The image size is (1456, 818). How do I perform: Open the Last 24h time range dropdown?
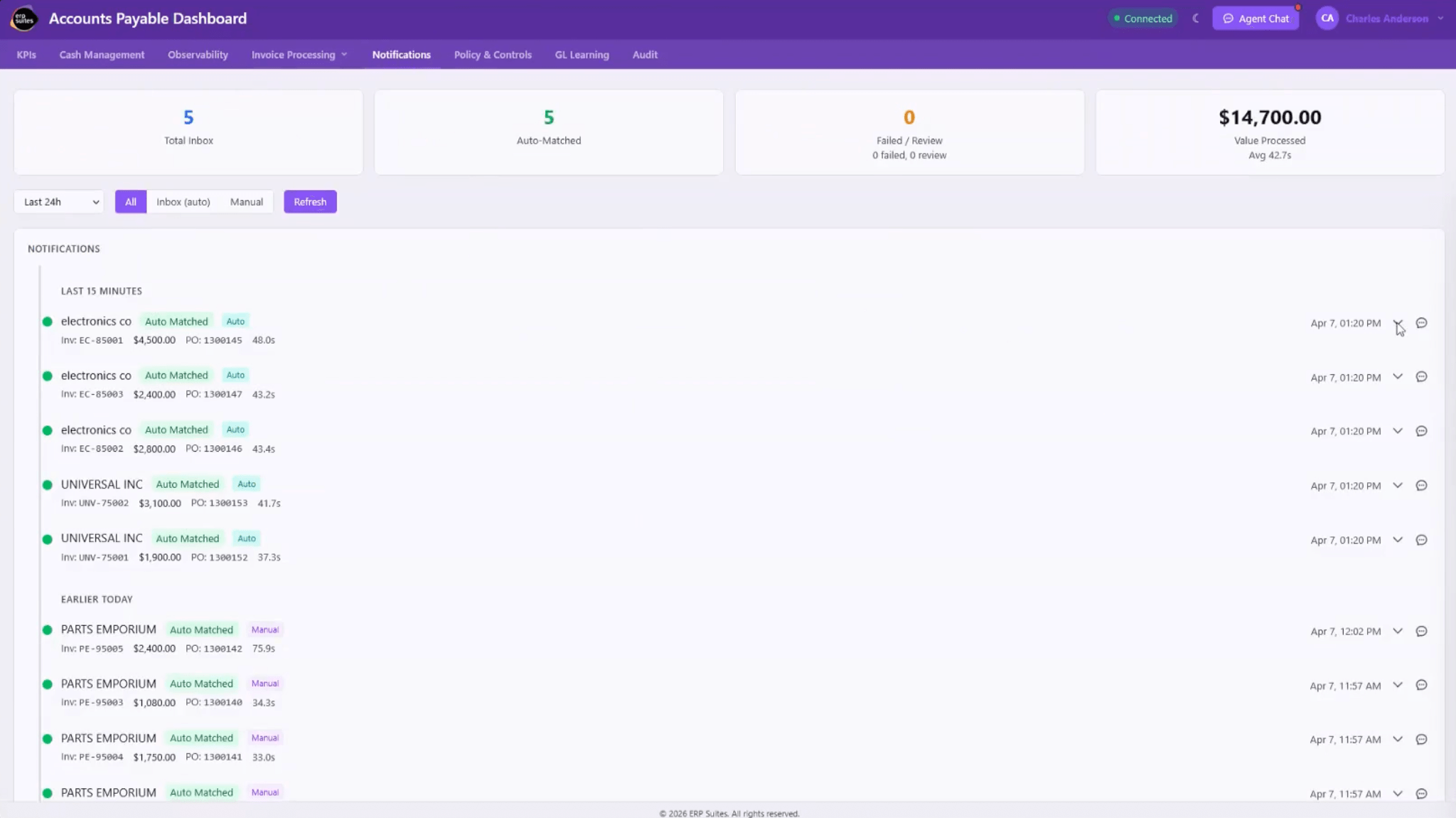59,202
